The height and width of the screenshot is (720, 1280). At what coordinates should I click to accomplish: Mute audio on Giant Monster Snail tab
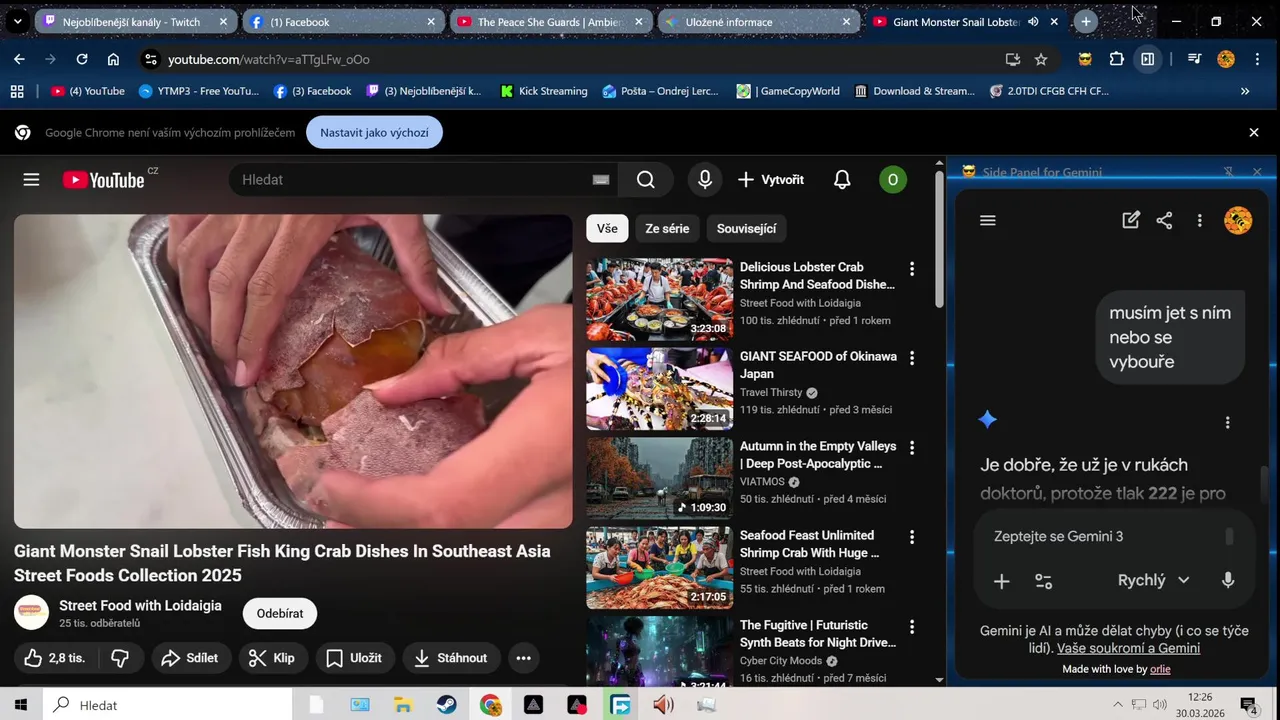(x=1033, y=21)
